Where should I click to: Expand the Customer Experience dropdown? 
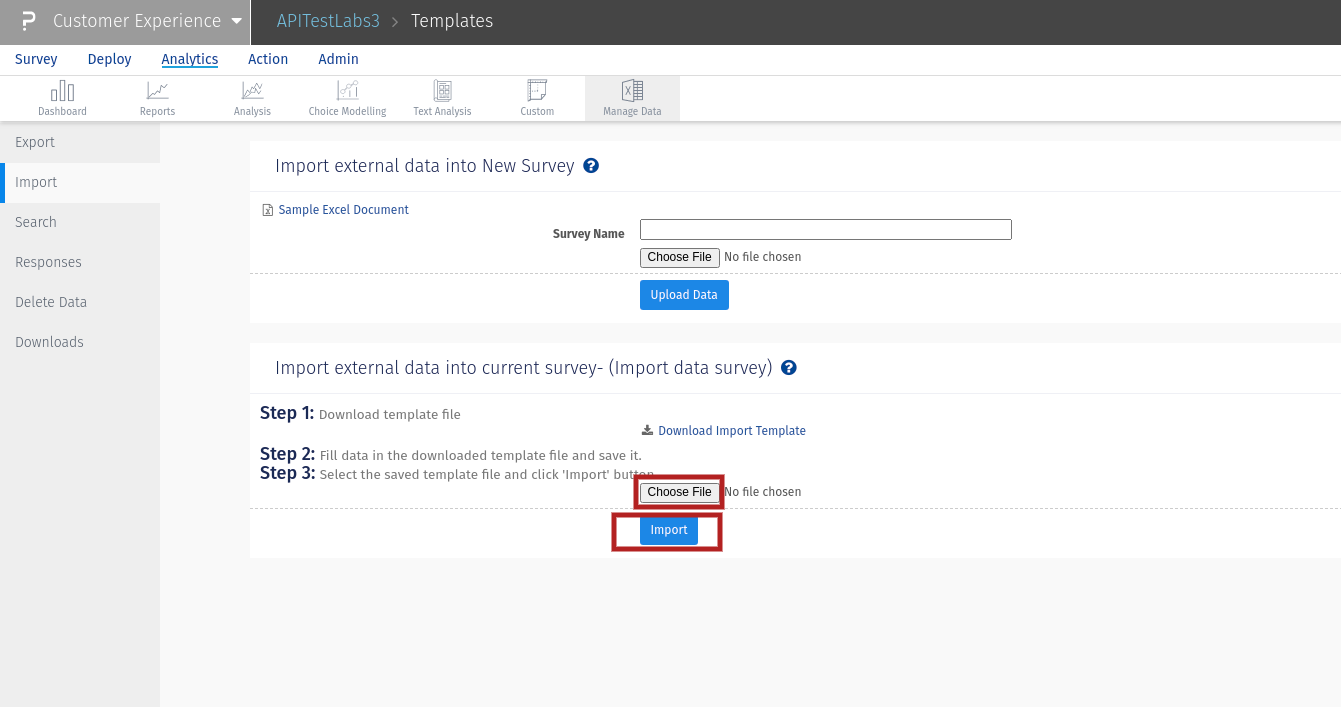tap(236, 21)
